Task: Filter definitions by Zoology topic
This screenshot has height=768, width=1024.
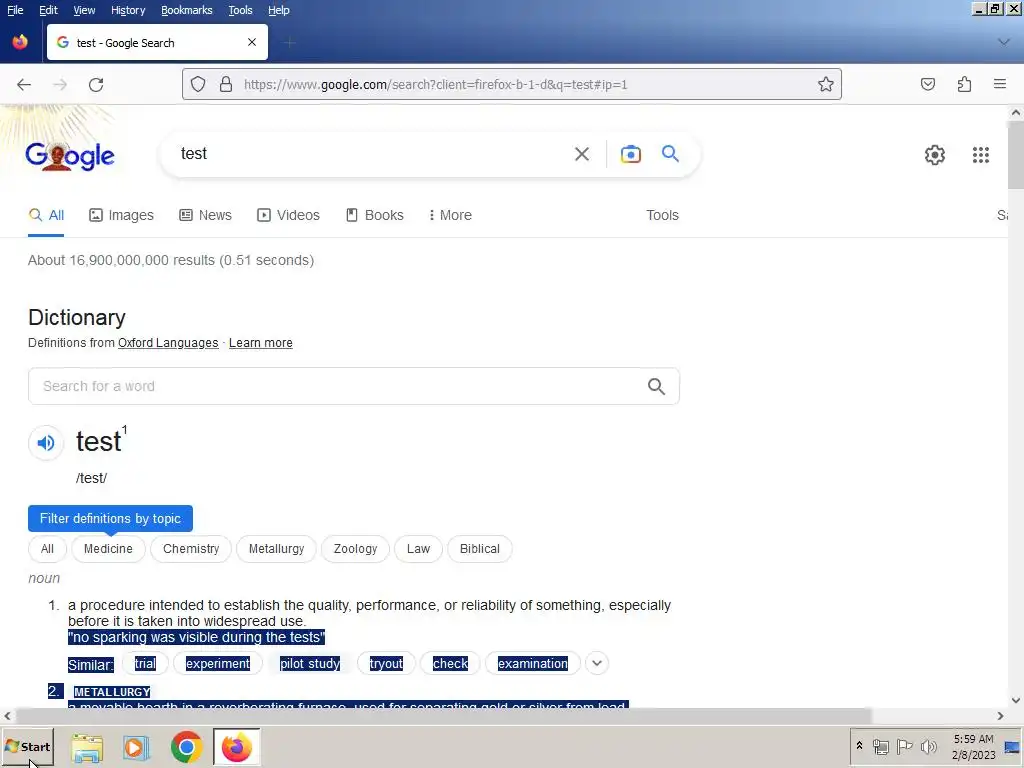Action: (x=355, y=549)
